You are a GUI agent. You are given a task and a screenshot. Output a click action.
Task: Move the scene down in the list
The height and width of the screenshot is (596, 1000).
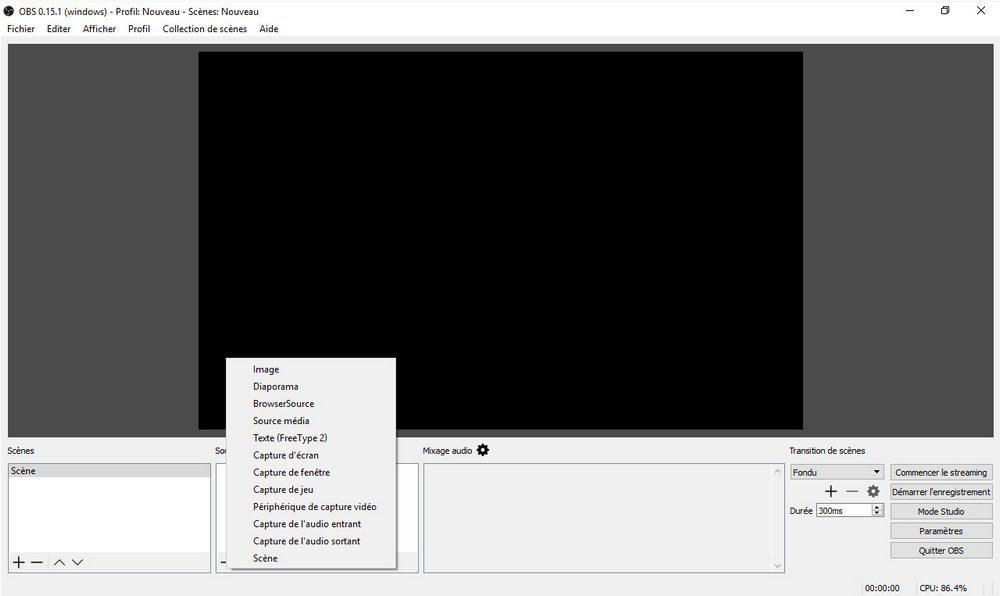(78, 563)
